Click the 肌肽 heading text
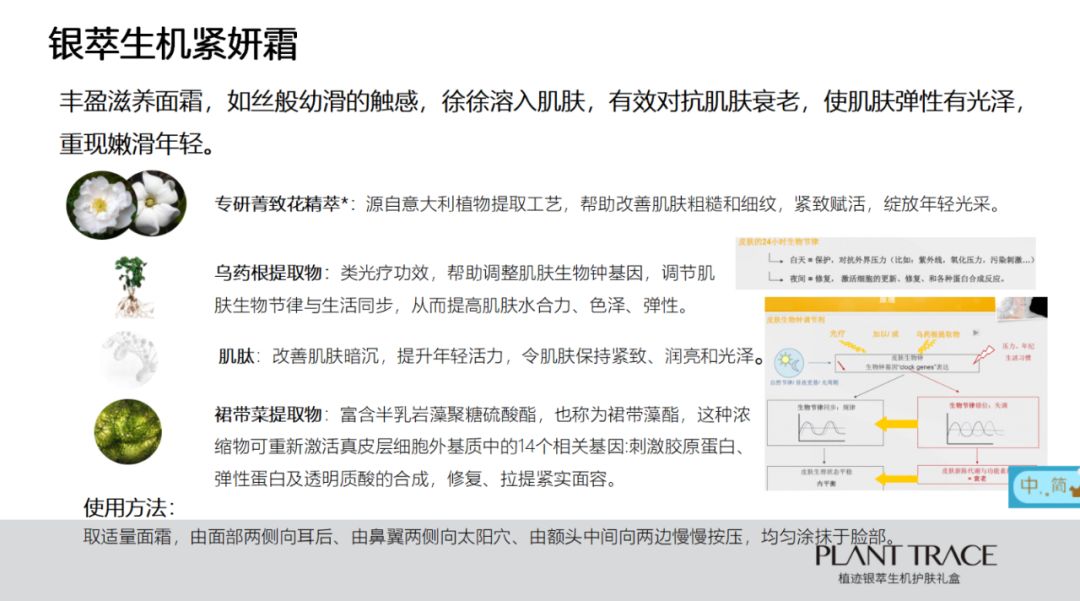This screenshot has width=1080, height=601. coord(236,357)
